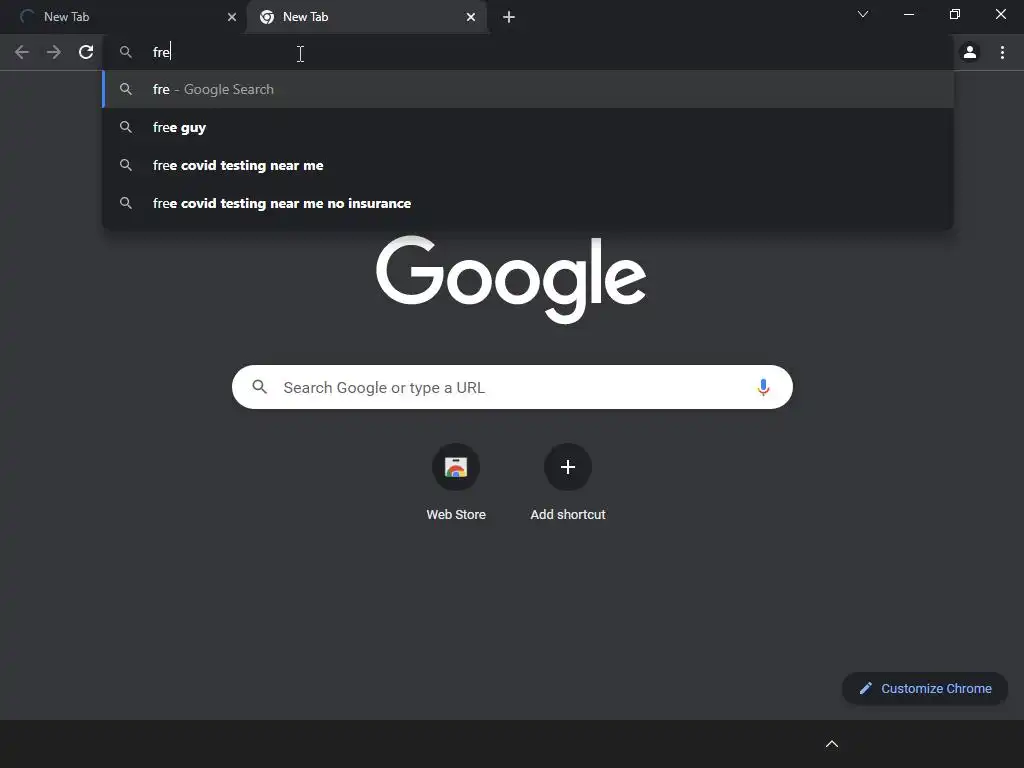The height and width of the screenshot is (768, 1024).
Task: Click the search icon in Google search box
Action: click(259, 387)
